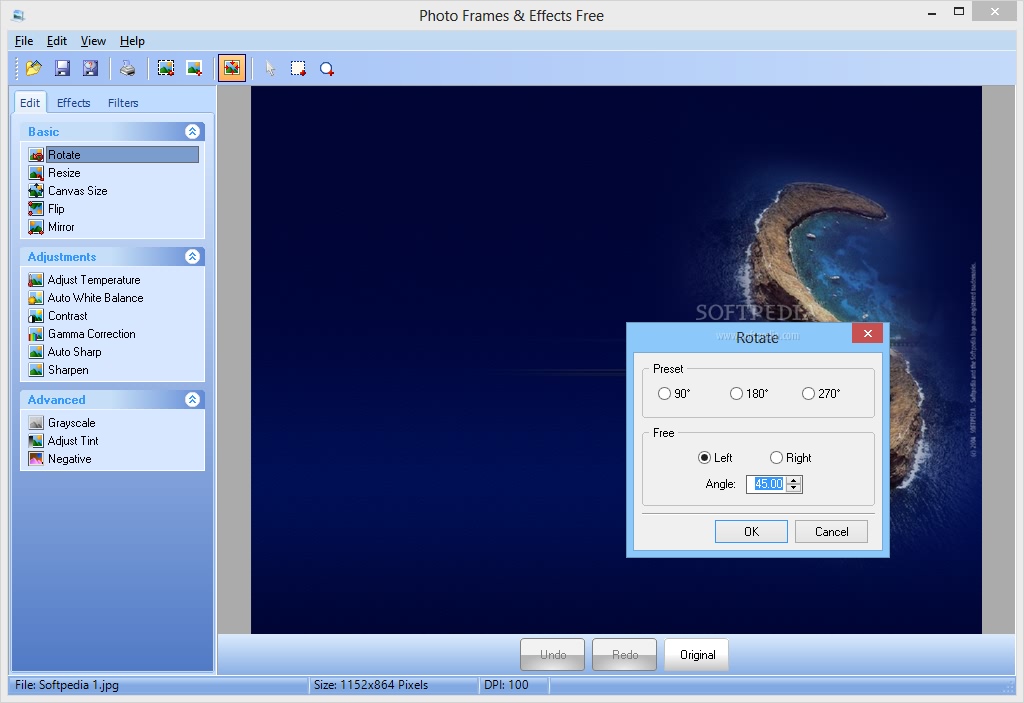
Task: Click the 'Auto White Balance' list entry text
Action: [95, 298]
